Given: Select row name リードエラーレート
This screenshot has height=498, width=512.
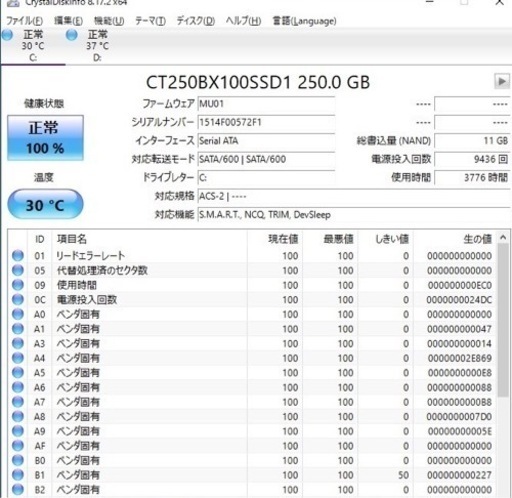Looking at the screenshot, I should 91,256.
